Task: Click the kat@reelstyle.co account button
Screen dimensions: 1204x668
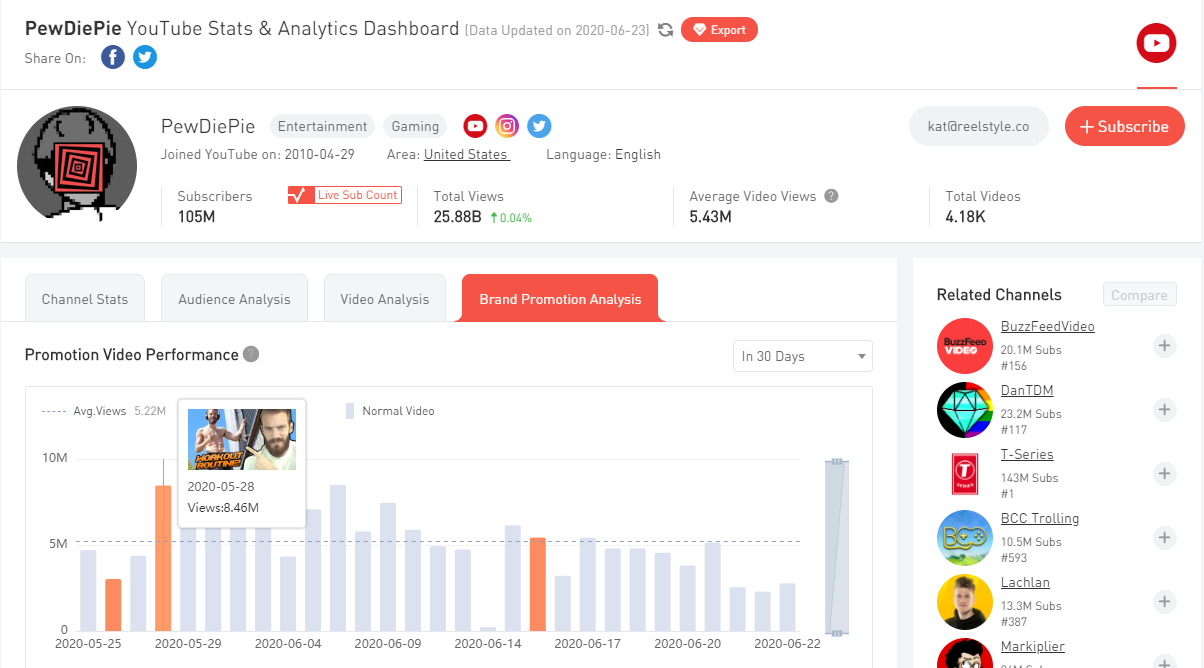Action: click(x=979, y=127)
